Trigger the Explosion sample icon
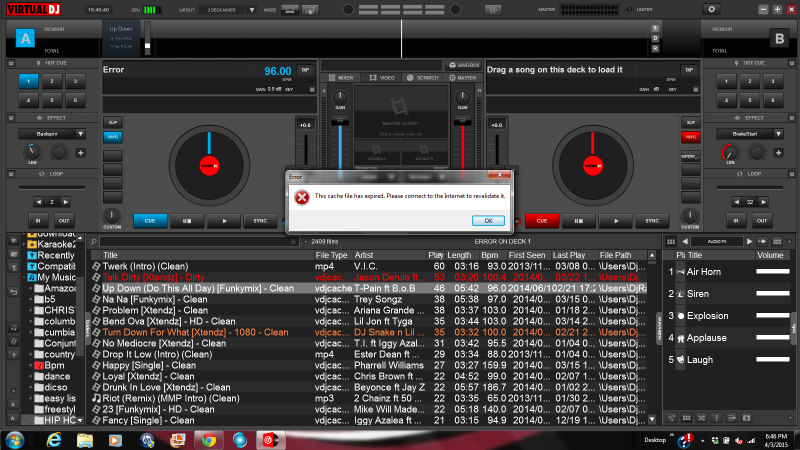Viewport: 800px width, 450px height. coord(680,316)
